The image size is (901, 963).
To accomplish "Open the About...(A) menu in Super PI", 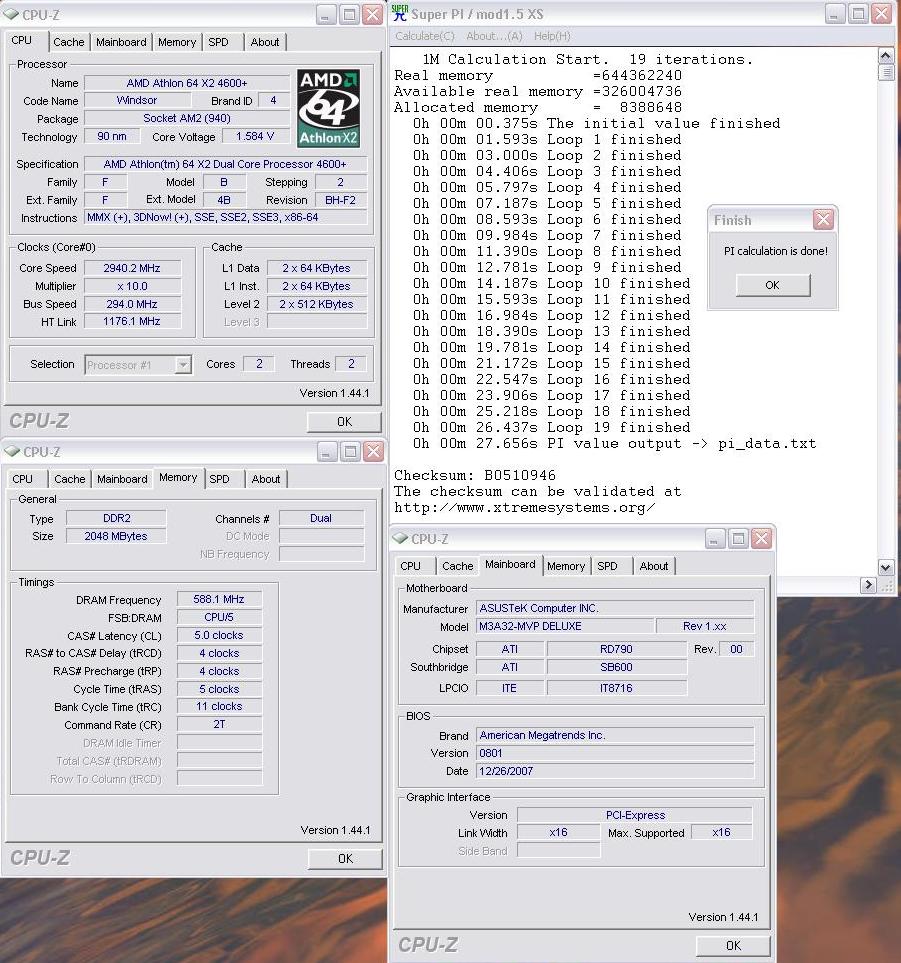I will point(494,36).
